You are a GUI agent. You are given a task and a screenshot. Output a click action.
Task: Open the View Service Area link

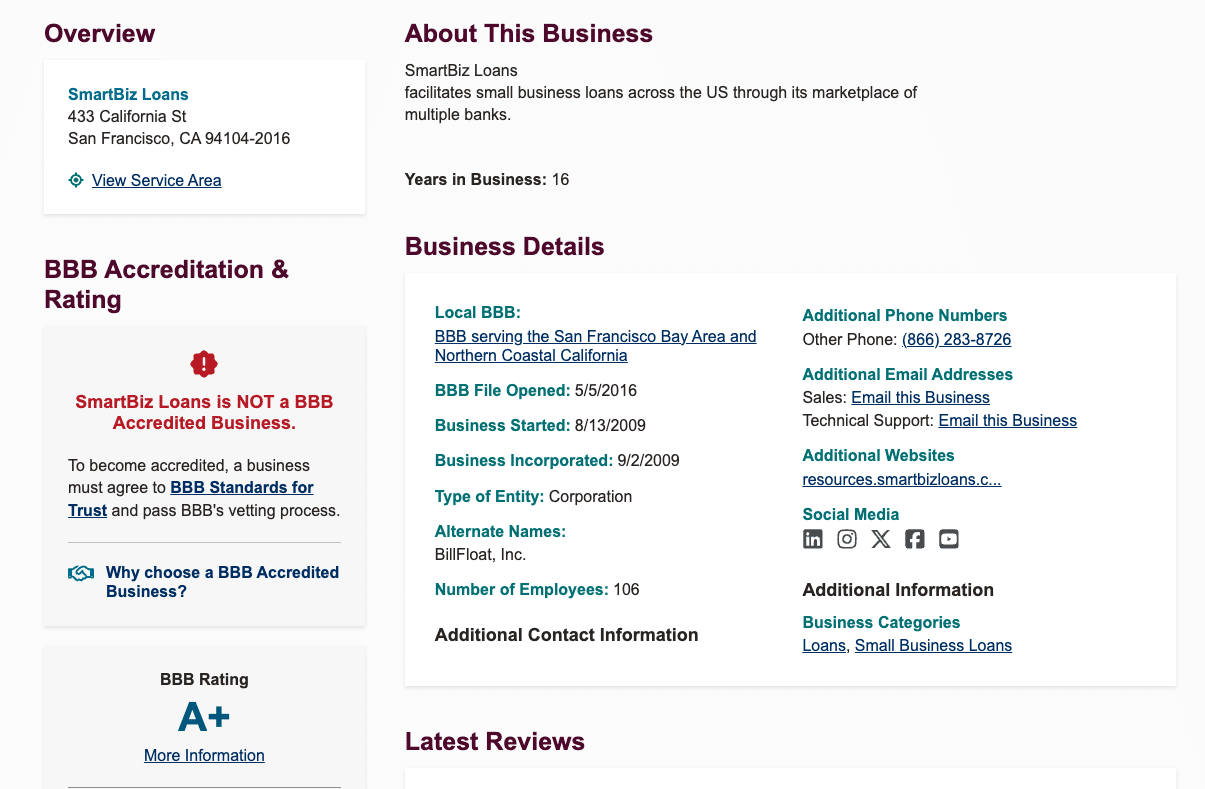(x=156, y=180)
